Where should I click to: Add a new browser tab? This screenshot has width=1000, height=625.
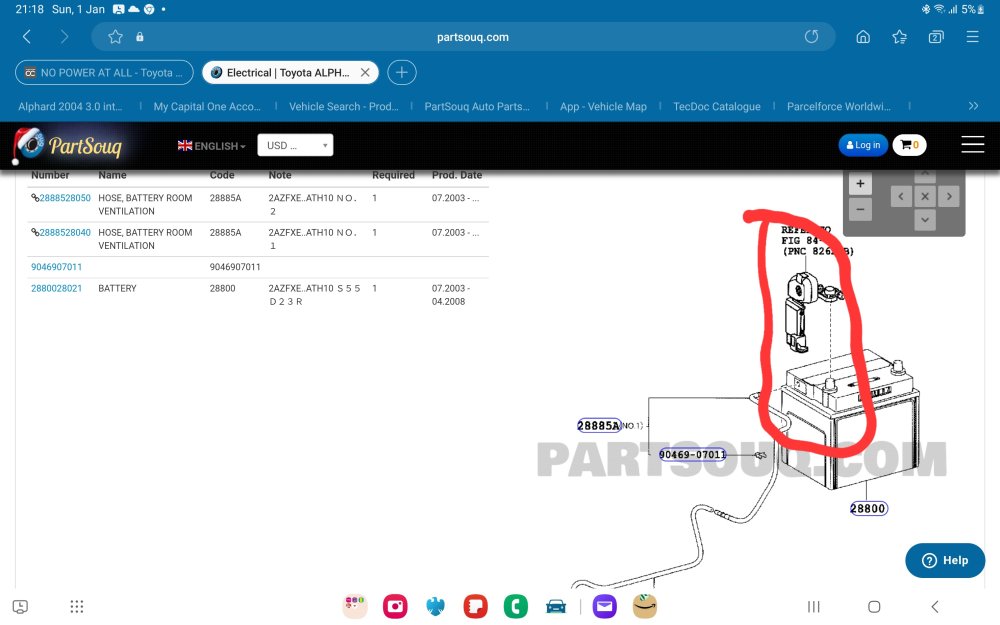tap(402, 73)
